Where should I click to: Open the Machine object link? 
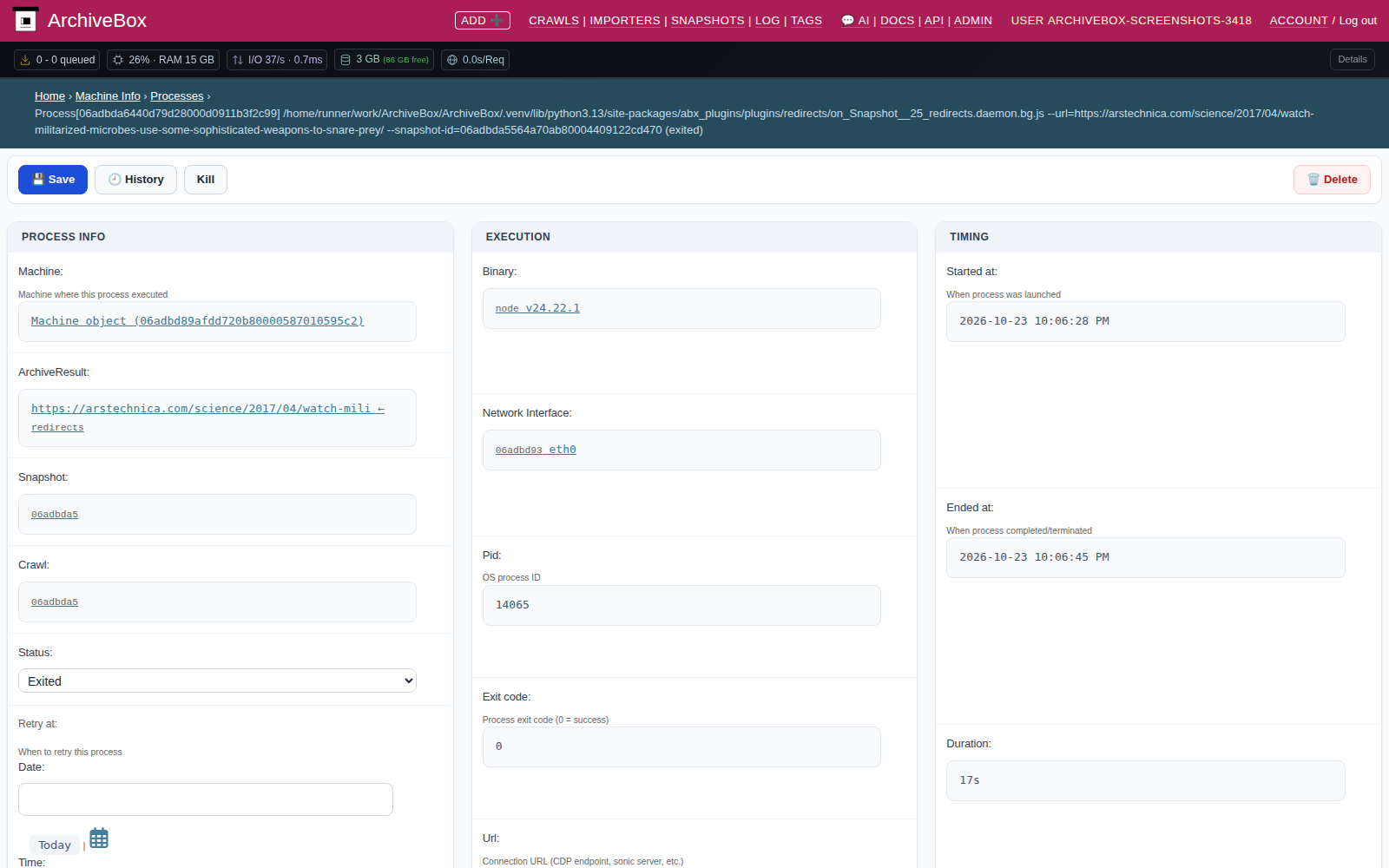coord(197,321)
